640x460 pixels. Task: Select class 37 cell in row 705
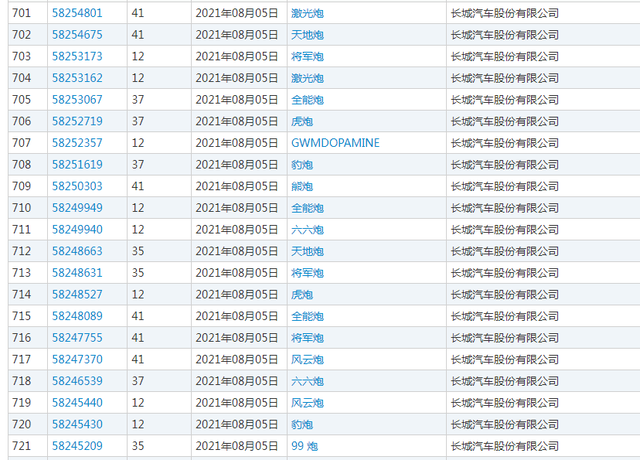159,100
